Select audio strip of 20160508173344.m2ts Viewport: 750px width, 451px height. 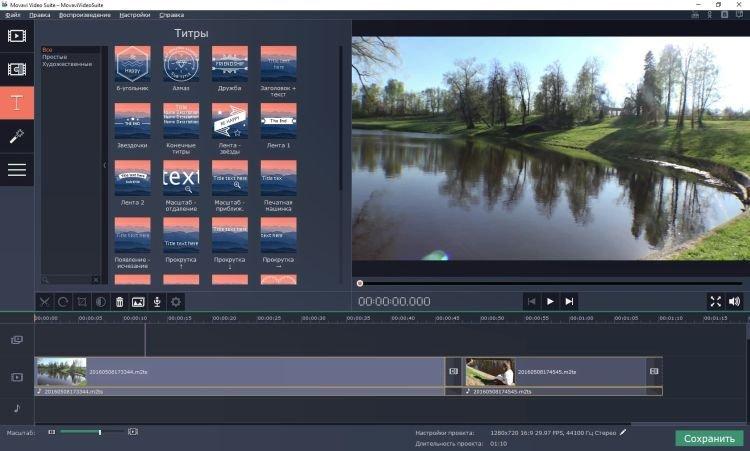pos(240,391)
